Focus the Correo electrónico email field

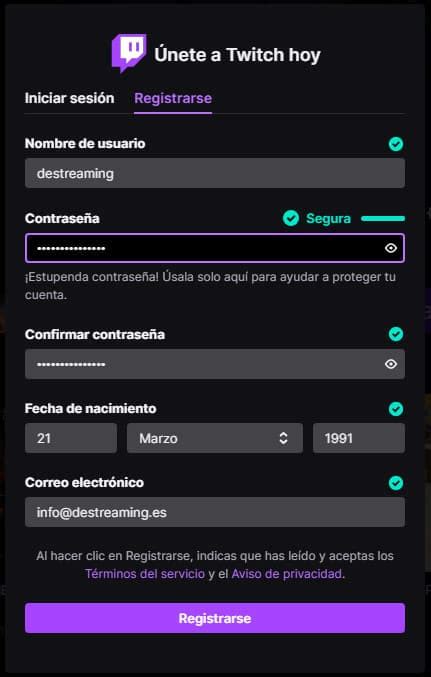point(215,512)
